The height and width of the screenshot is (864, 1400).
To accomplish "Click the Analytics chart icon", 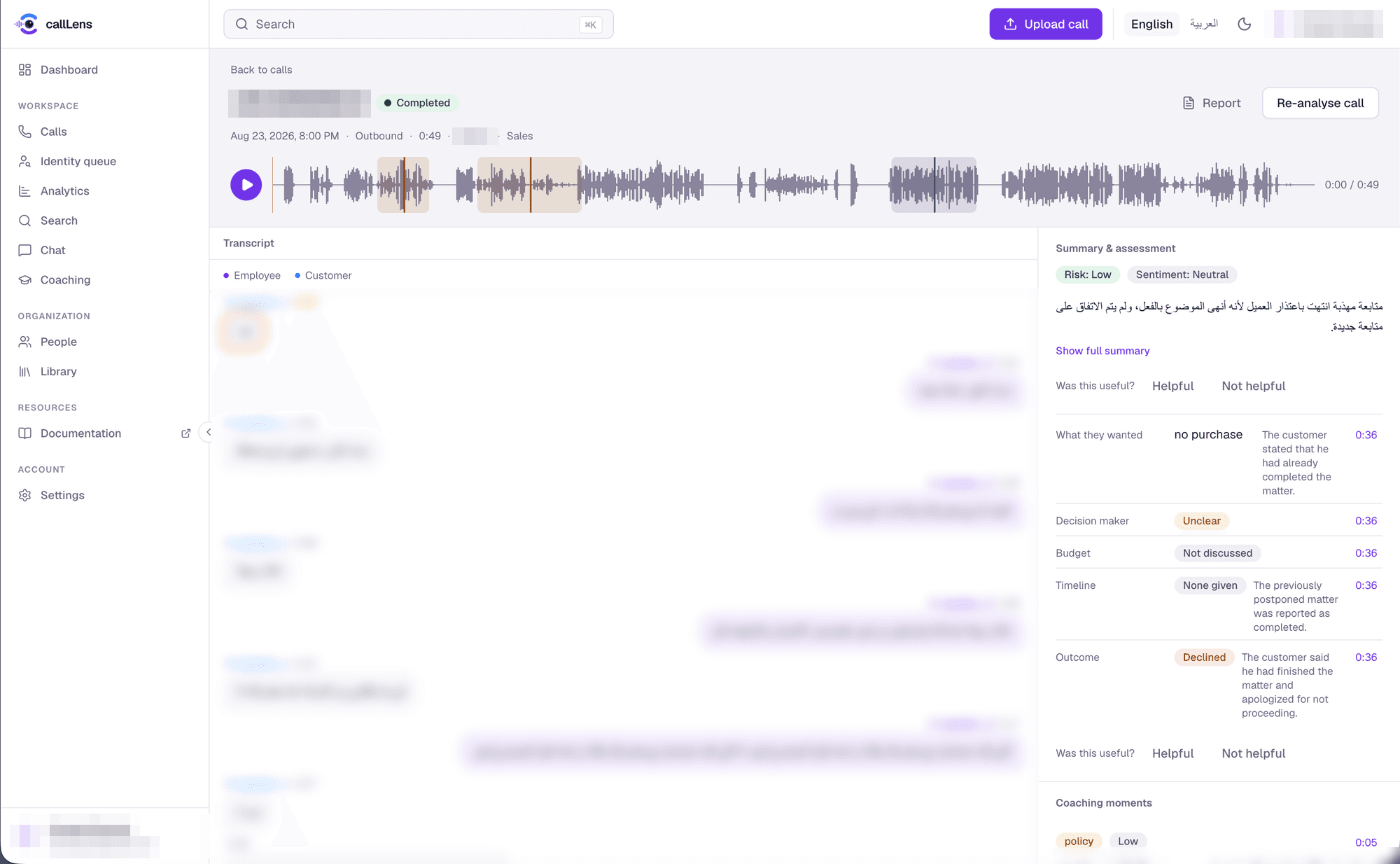I will pos(25,191).
